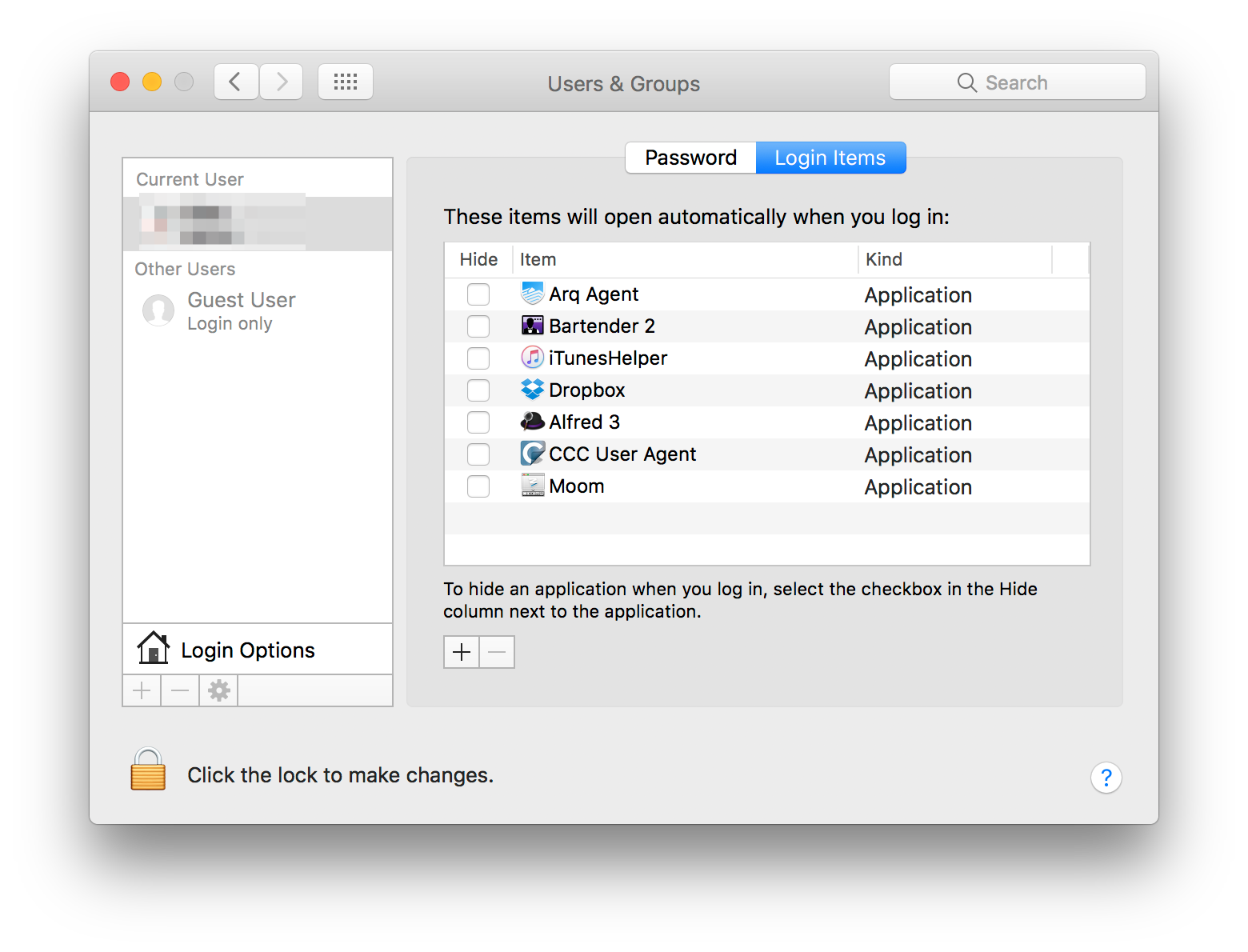Select the Arq Agent row text
1248x952 pixels.
pyautogui.click(x=594, y=294)
